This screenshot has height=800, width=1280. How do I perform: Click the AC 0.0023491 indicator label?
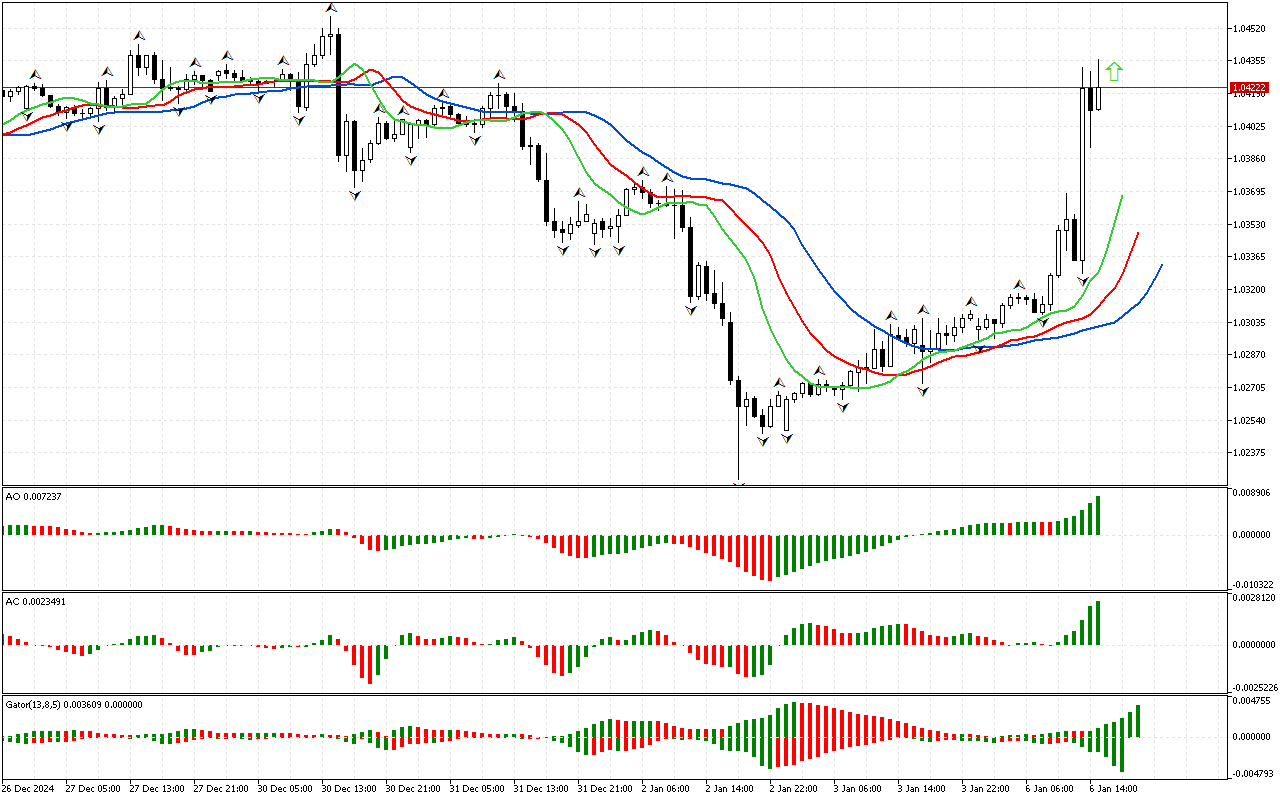point(37,601)
